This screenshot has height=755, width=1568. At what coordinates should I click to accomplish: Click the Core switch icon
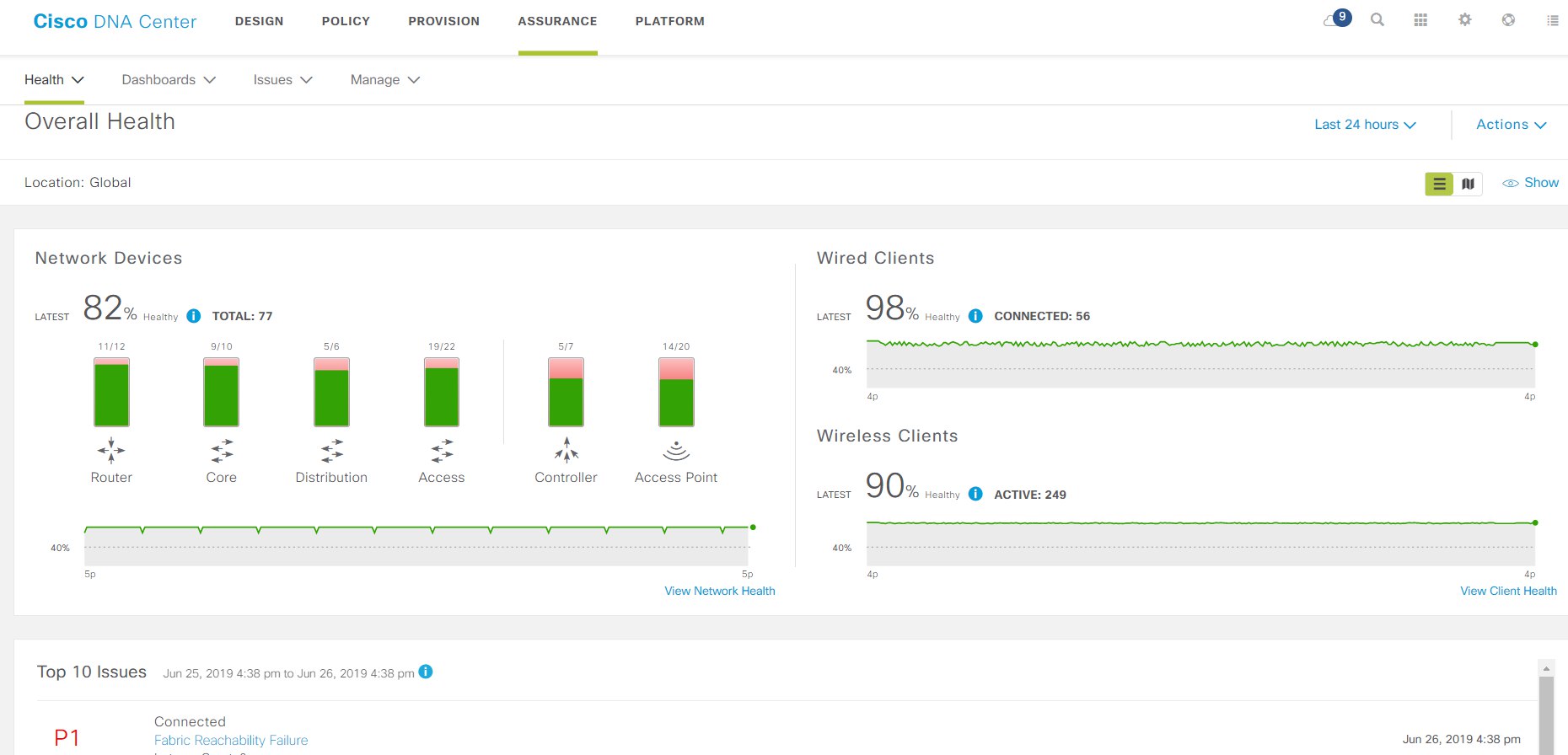(x=222, y=451)
